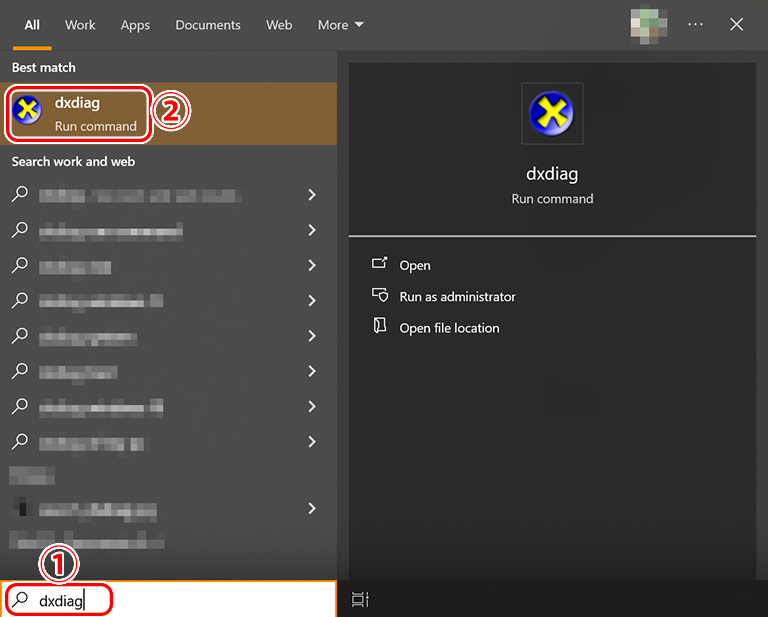Click the search box containing dxdiag
768x617 pixels.
[x=168, y=599]
